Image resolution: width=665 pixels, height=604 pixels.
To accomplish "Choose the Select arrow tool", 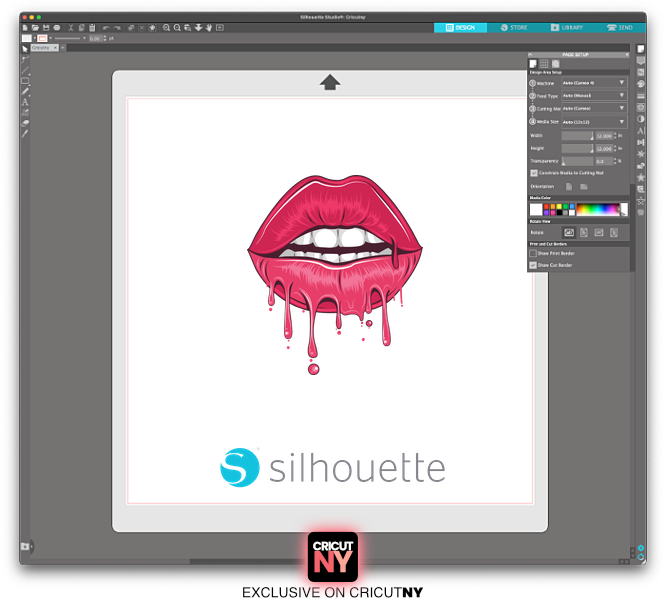I will coord(25,49).
